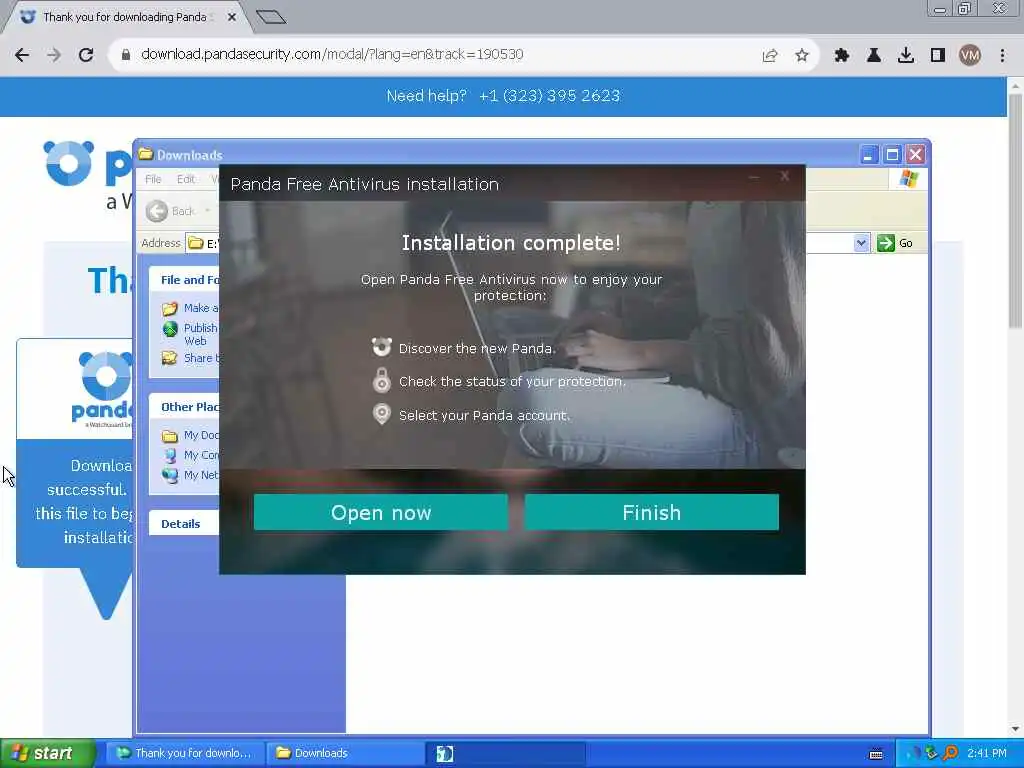Viewport: 1024px width, 768px height.
Task: Open My Documents in Other Places
Action: point(201,435)
